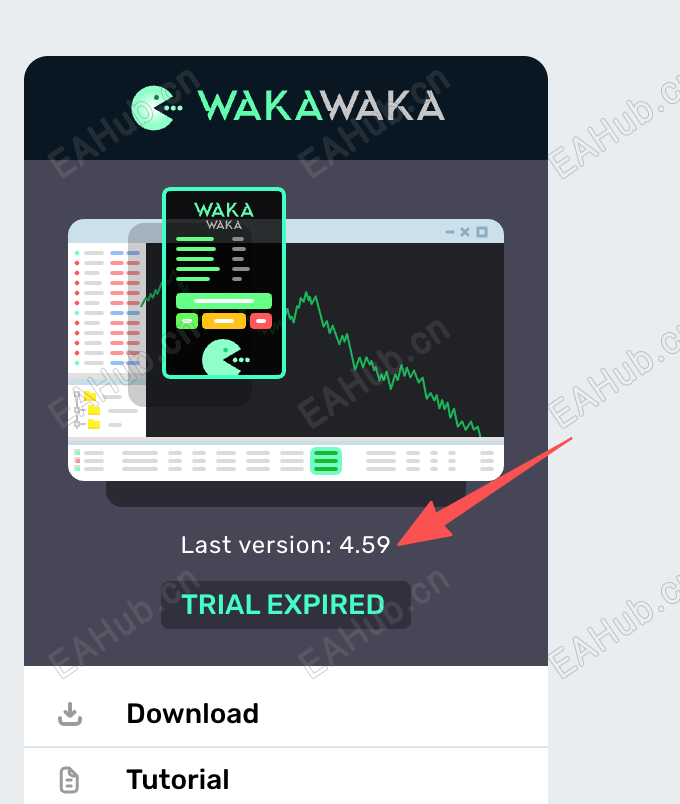Click the red button in the WAKA panel
Screen dimensions: 680x804
pos(261,321)
